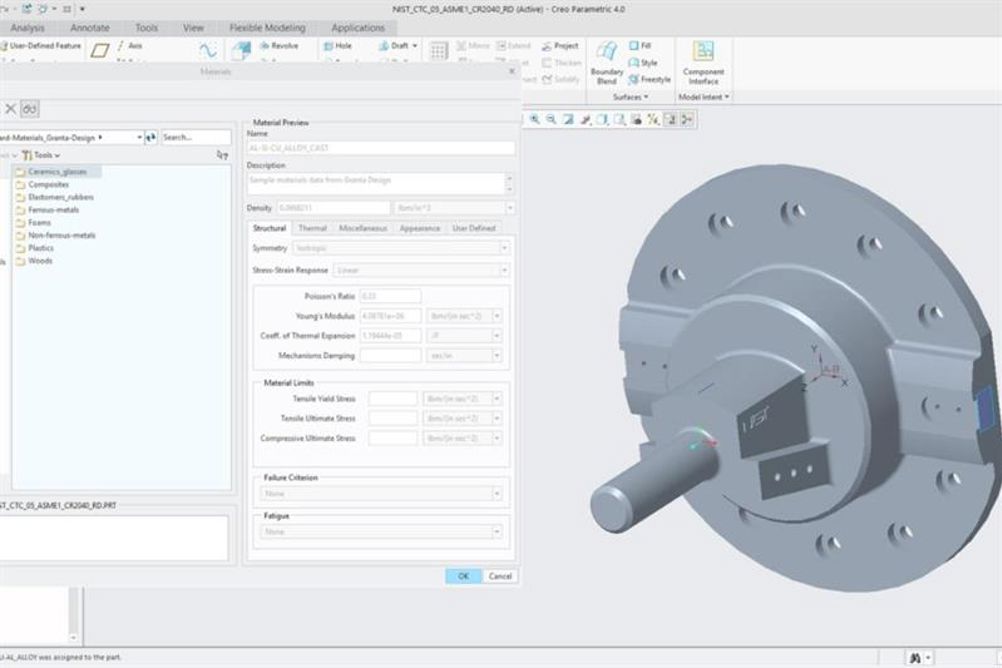Image resolution: width=1002 pixels, height=668 pixels.
Task: Open the Analysis ribbon tab in Creo
Action: [27, 27]
